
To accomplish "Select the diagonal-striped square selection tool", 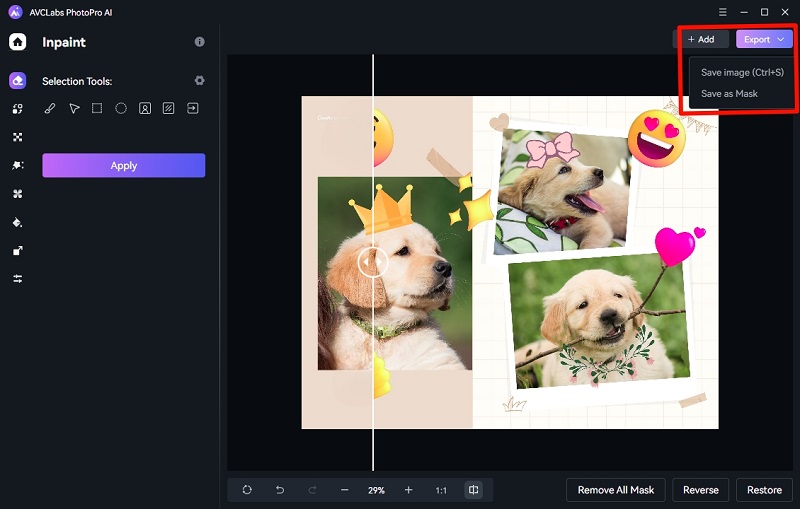I will [168, 108].
